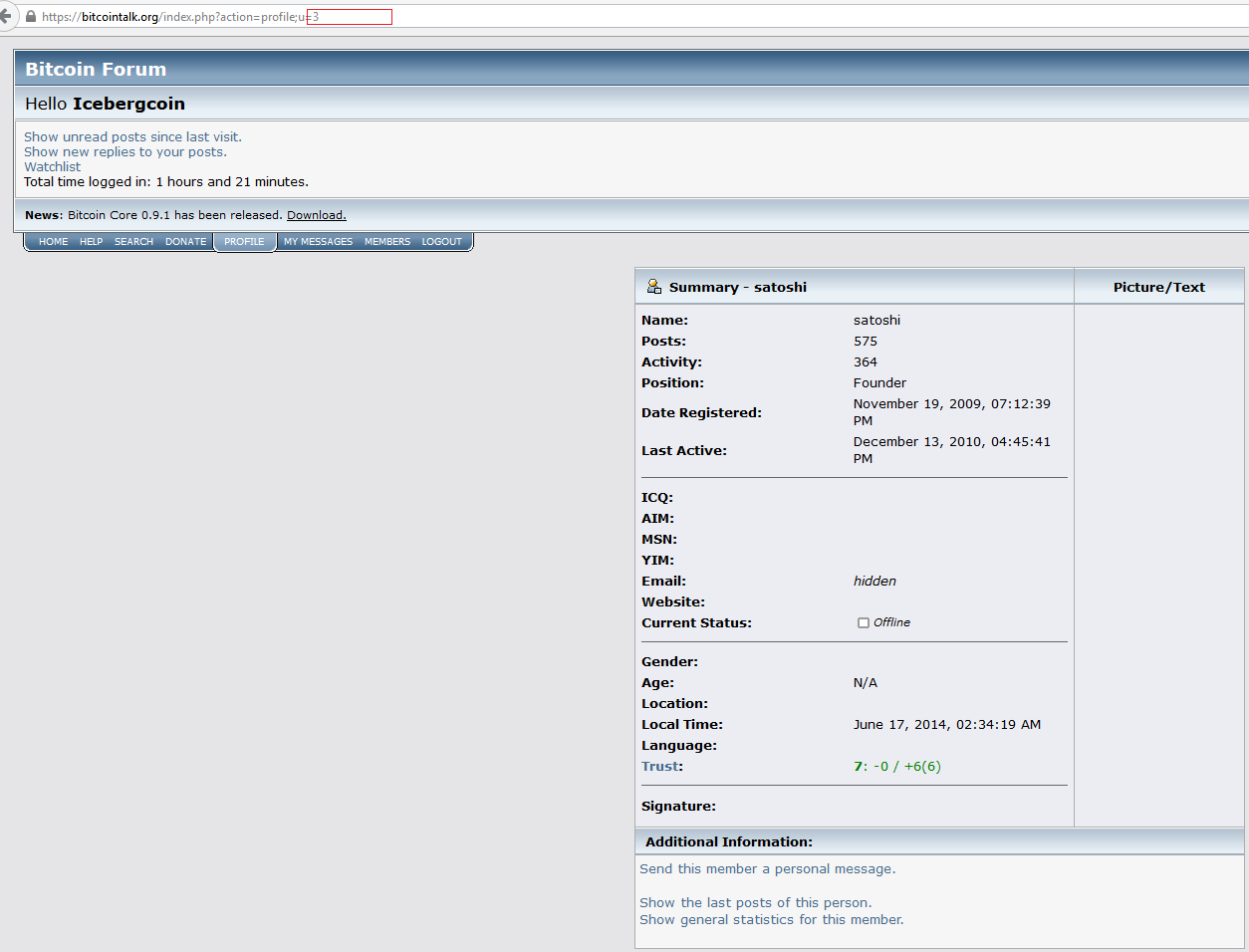Image resolution: width=1249 pixels, height=952 pixels.
Task: Open the SEARCH menu item
Action: (x=133, y=242)
